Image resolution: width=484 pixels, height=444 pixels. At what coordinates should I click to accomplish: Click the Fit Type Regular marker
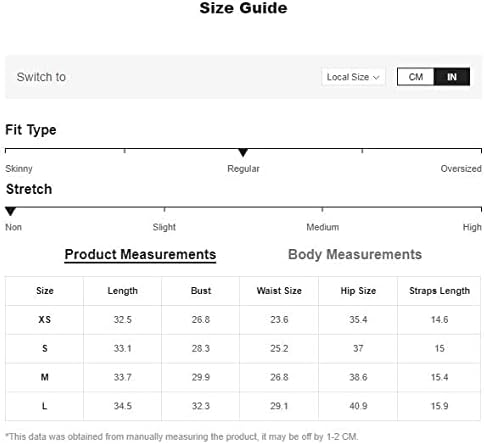pos(243,153)
